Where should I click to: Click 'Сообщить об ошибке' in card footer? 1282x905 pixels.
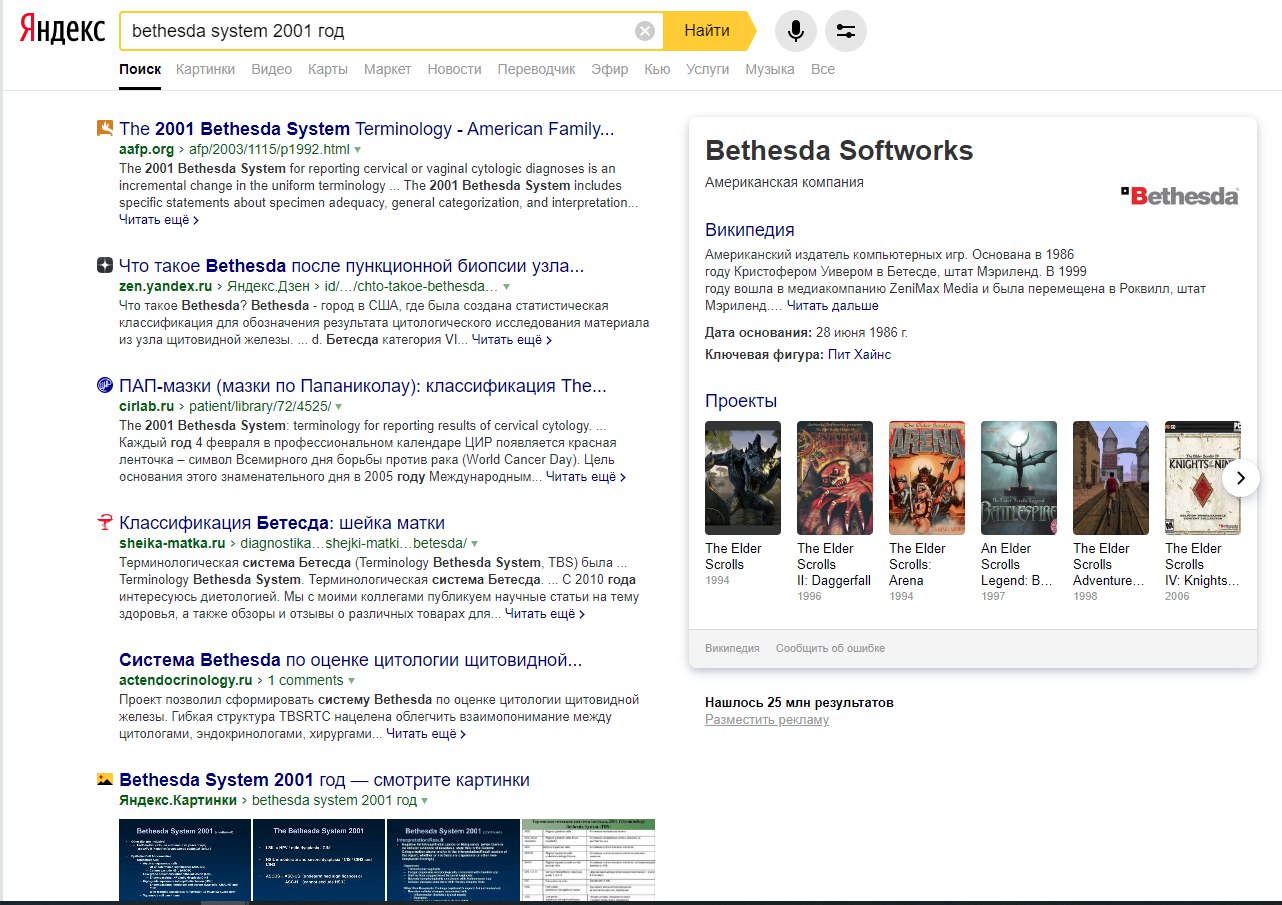pos(830,648)
